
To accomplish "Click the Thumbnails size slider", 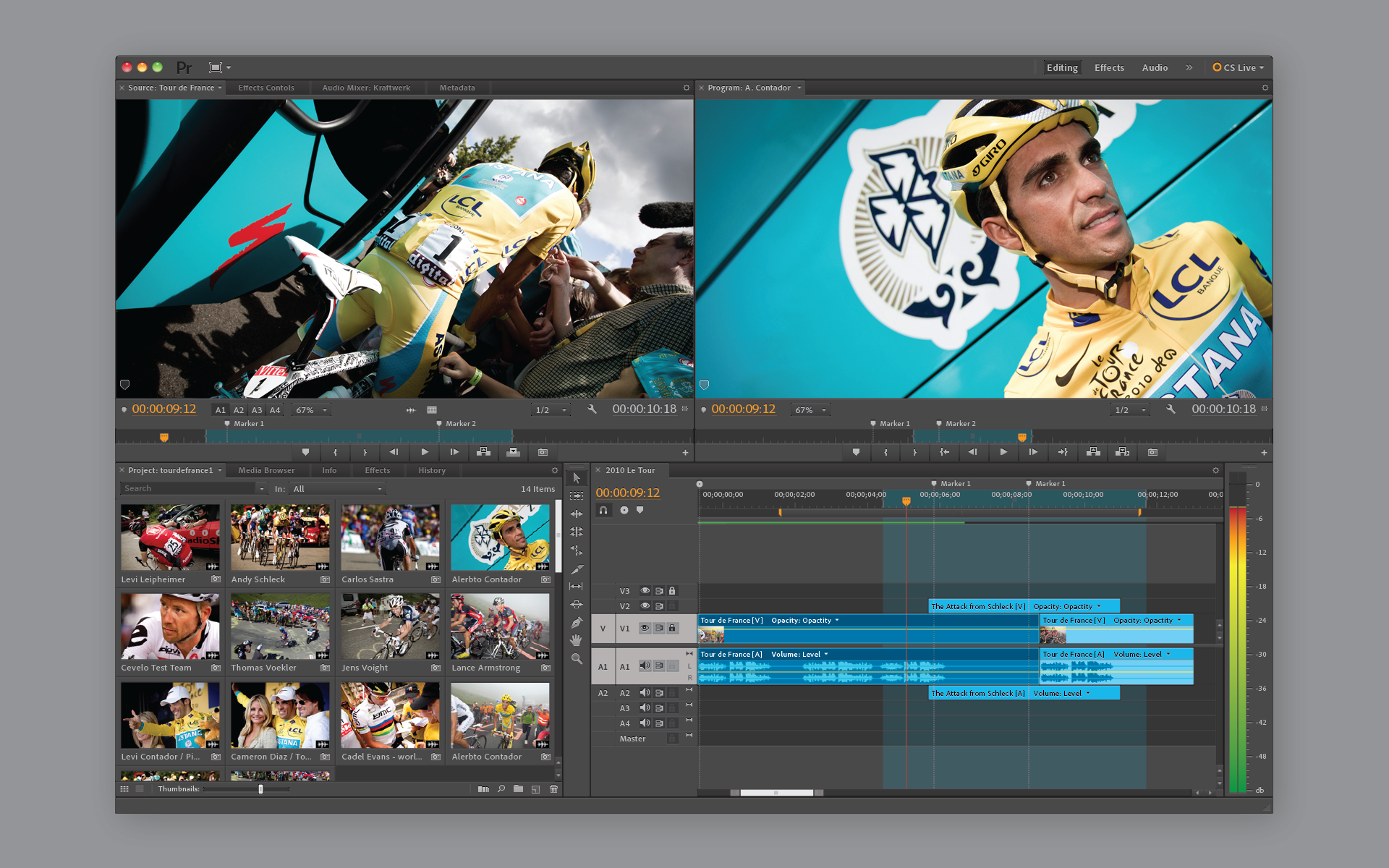I will 260,789.
